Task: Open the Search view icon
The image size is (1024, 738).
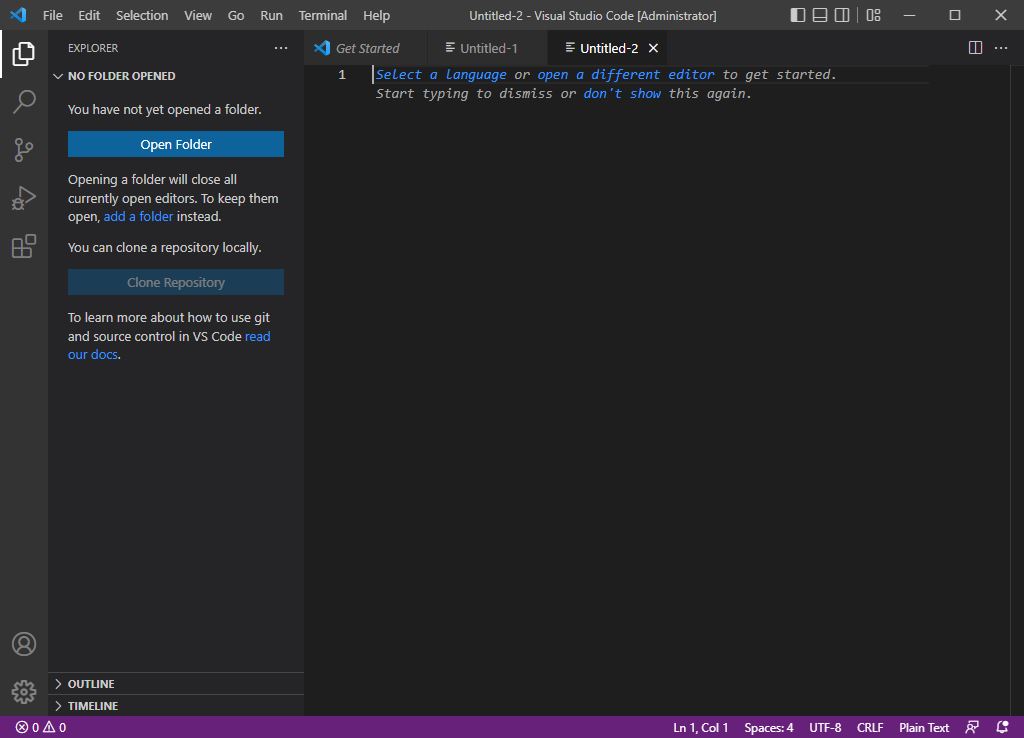Action: (x=24, y=102)
